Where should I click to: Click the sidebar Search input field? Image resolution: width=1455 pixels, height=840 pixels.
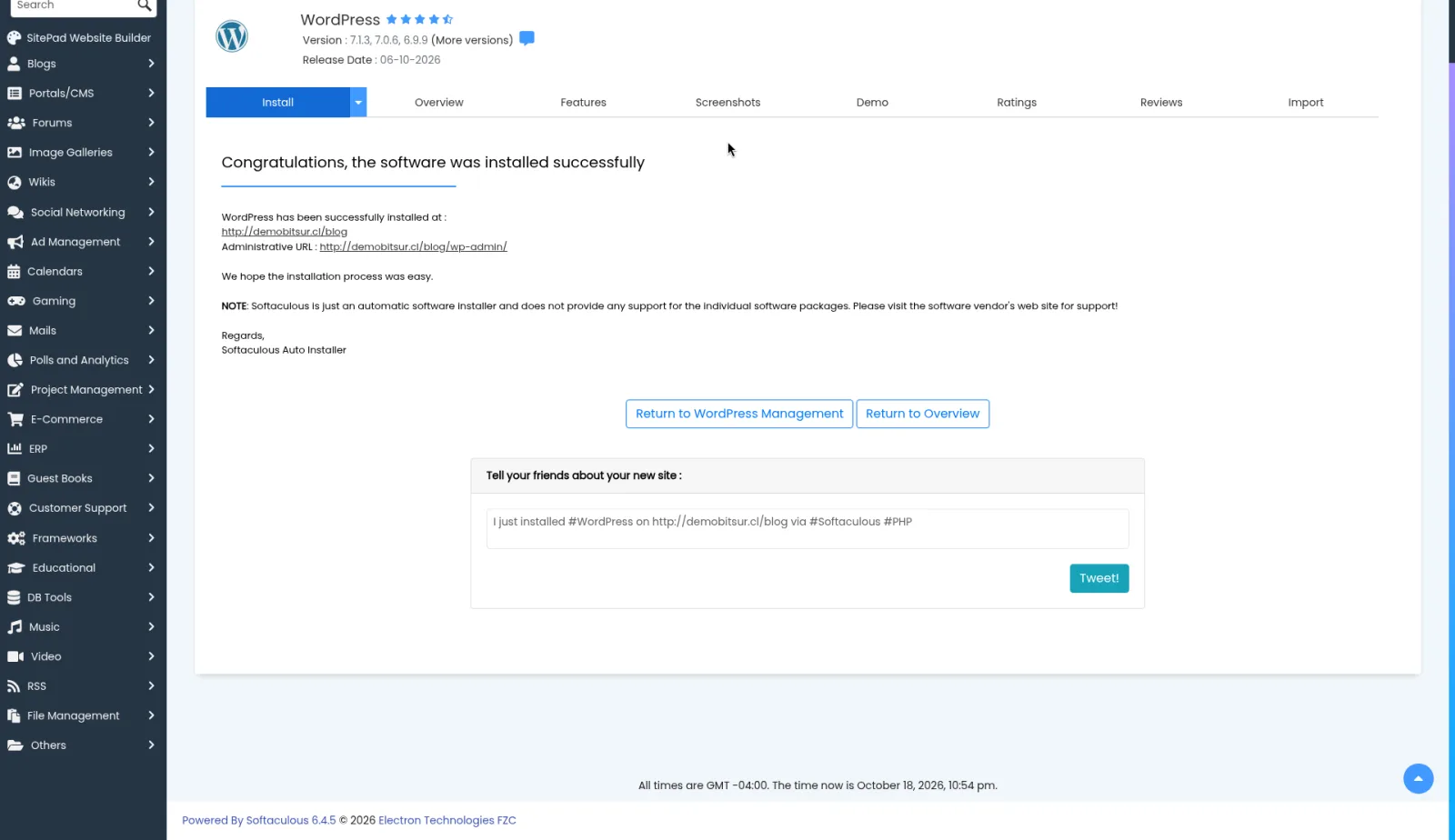click(73, 5)
